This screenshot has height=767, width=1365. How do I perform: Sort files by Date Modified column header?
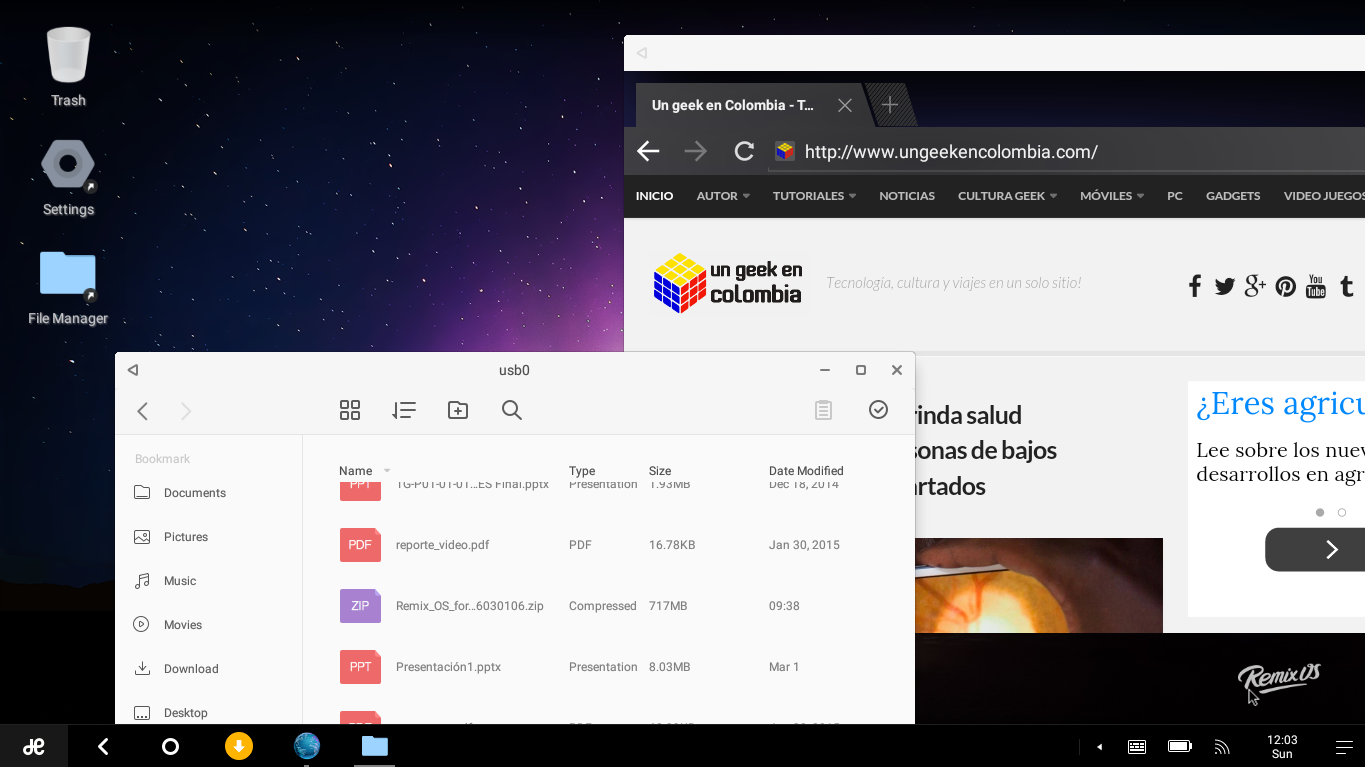(806, 471)
